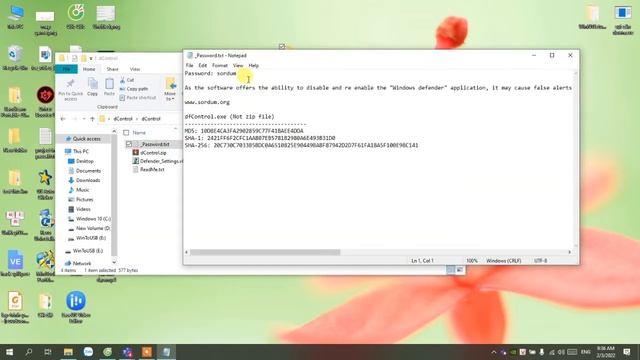Click Paste shortcut in the Clipboard group
The height and width of the screenshot is (360, 640).
(x=138, y=98)
